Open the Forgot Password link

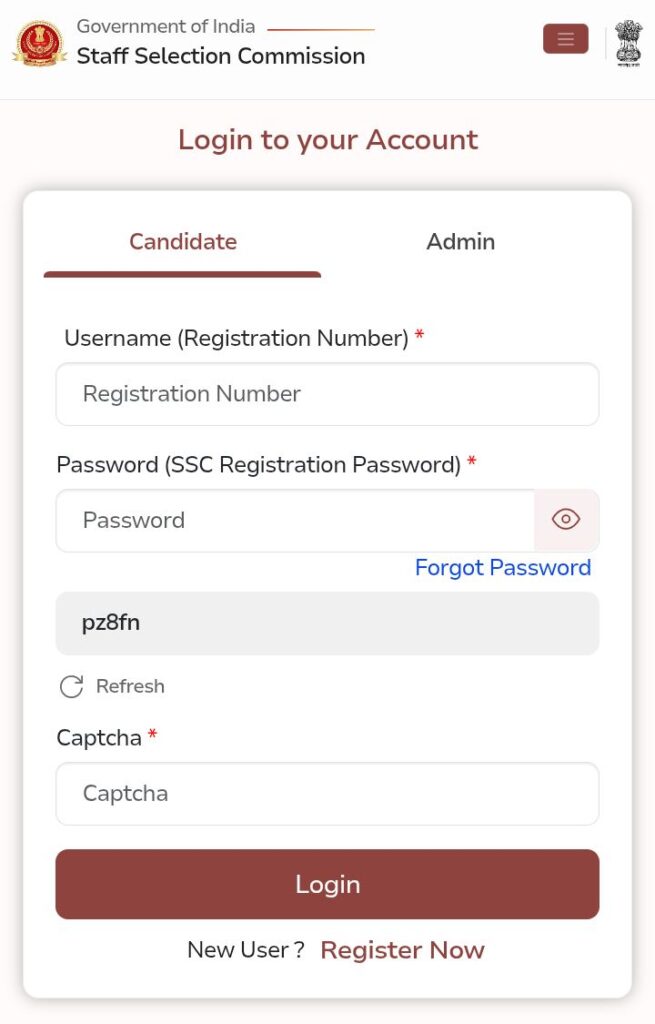click(502, 568)
